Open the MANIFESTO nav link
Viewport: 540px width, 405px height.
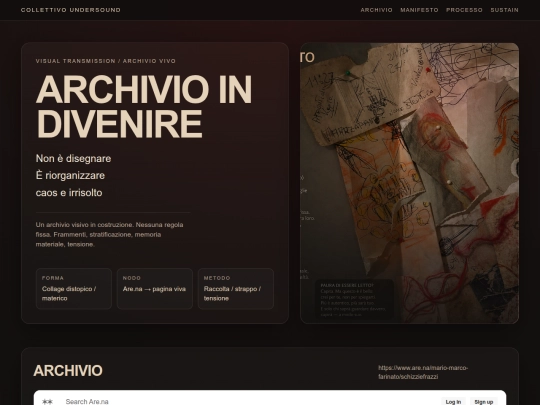pos(419,10)
